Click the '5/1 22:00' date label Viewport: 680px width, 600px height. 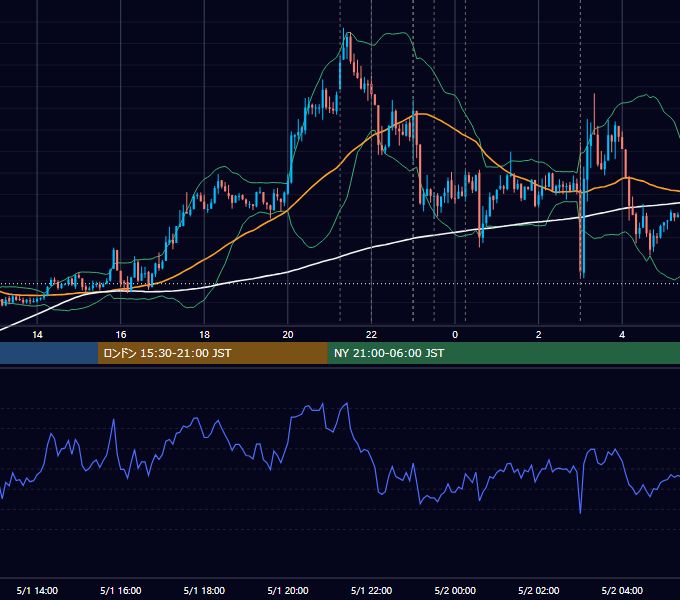371,590
